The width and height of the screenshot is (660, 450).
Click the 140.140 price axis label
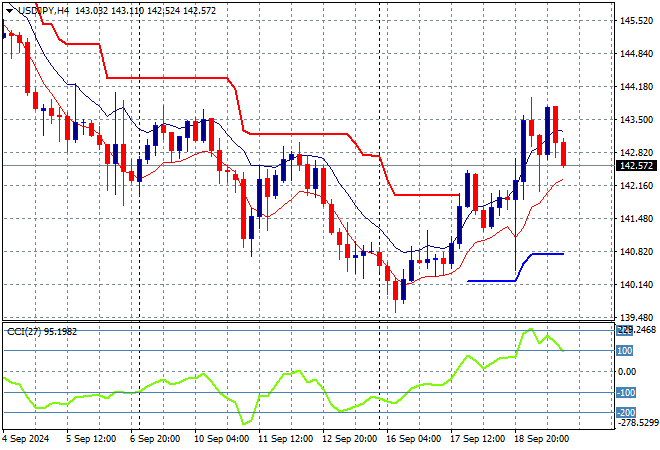636,284
